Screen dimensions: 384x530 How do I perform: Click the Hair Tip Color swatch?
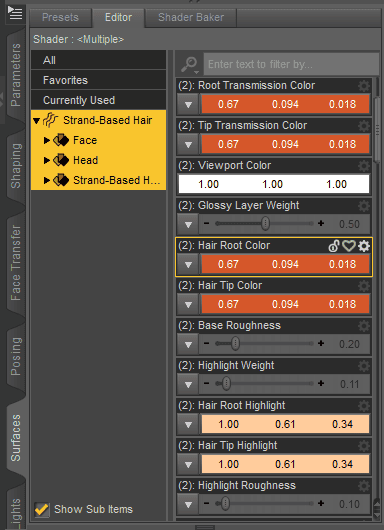pyautogui.click(x=285, y=304)
